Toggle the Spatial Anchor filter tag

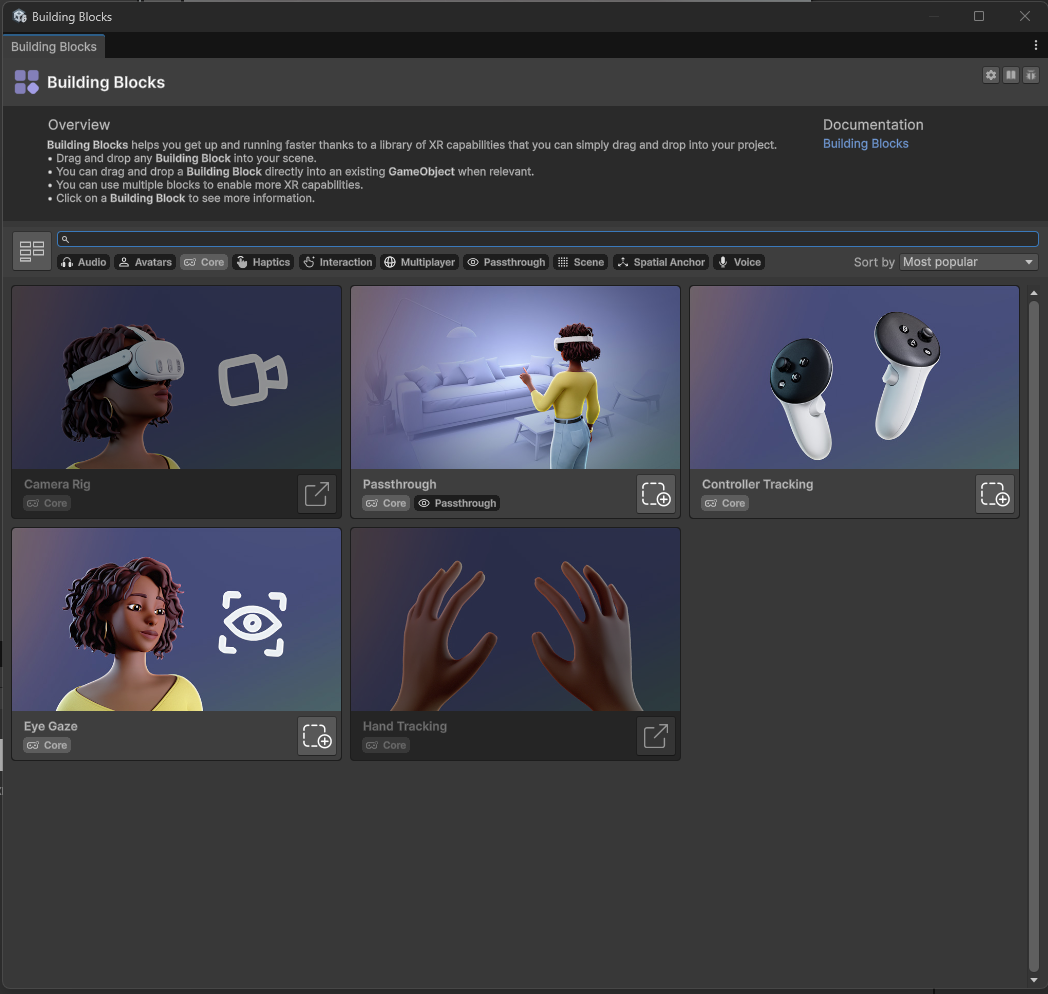coord(661,262)
